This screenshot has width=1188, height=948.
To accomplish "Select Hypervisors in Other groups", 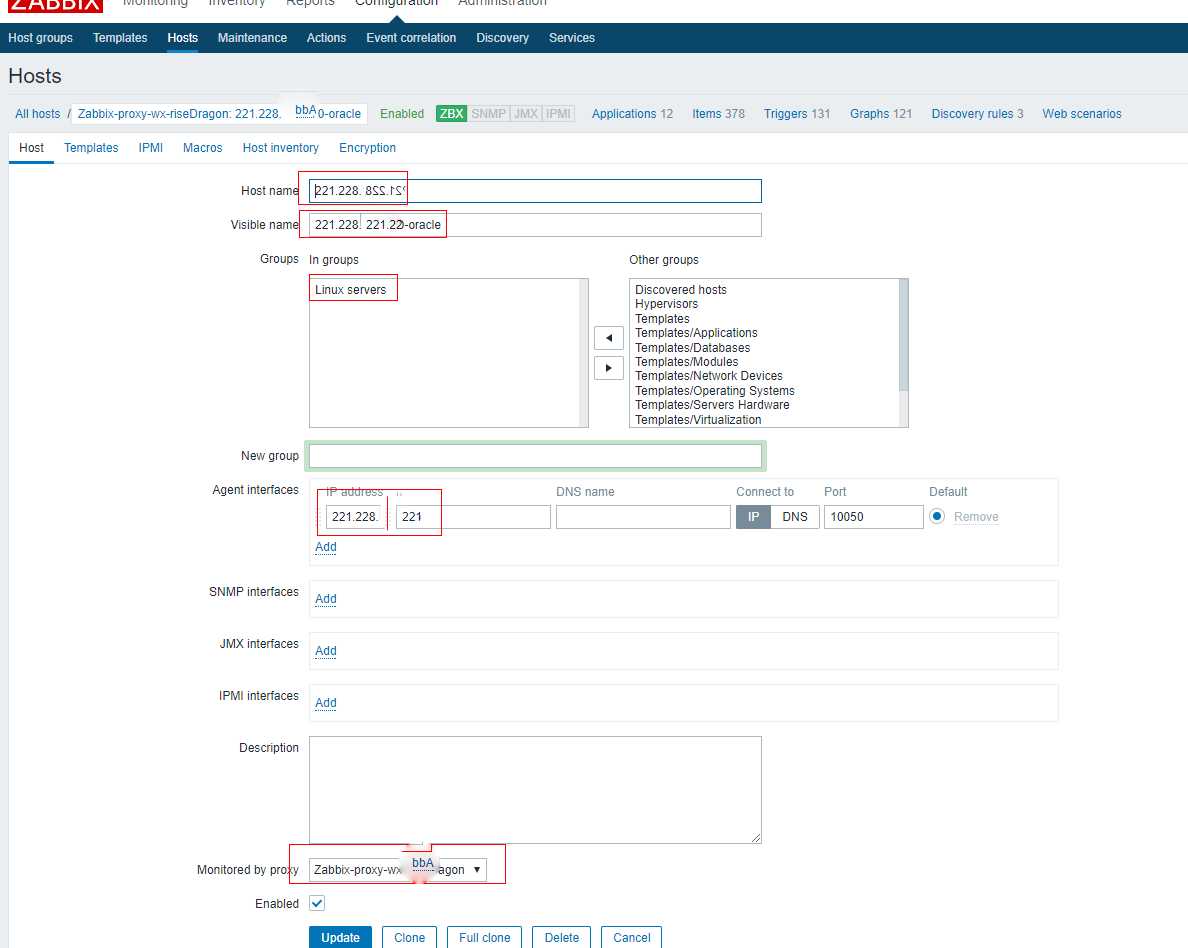I will click(x=667, y=304).
